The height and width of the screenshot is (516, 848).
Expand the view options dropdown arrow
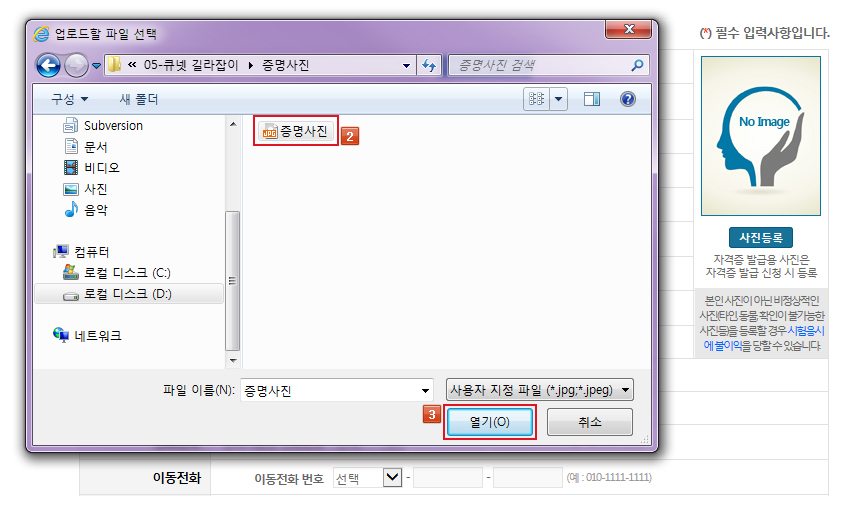(x=559, y=99)
